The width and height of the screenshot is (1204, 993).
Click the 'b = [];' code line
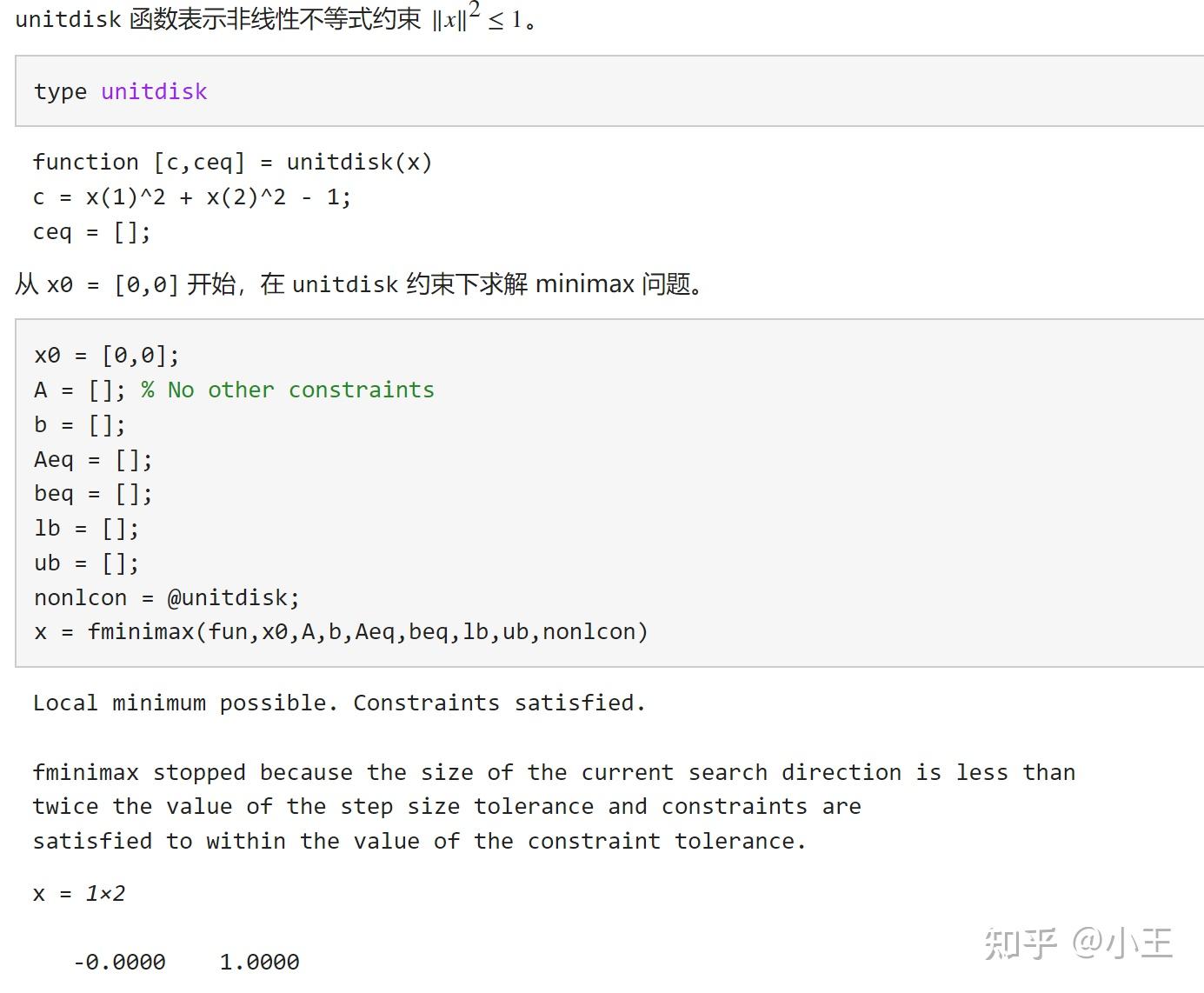(80, 424)
